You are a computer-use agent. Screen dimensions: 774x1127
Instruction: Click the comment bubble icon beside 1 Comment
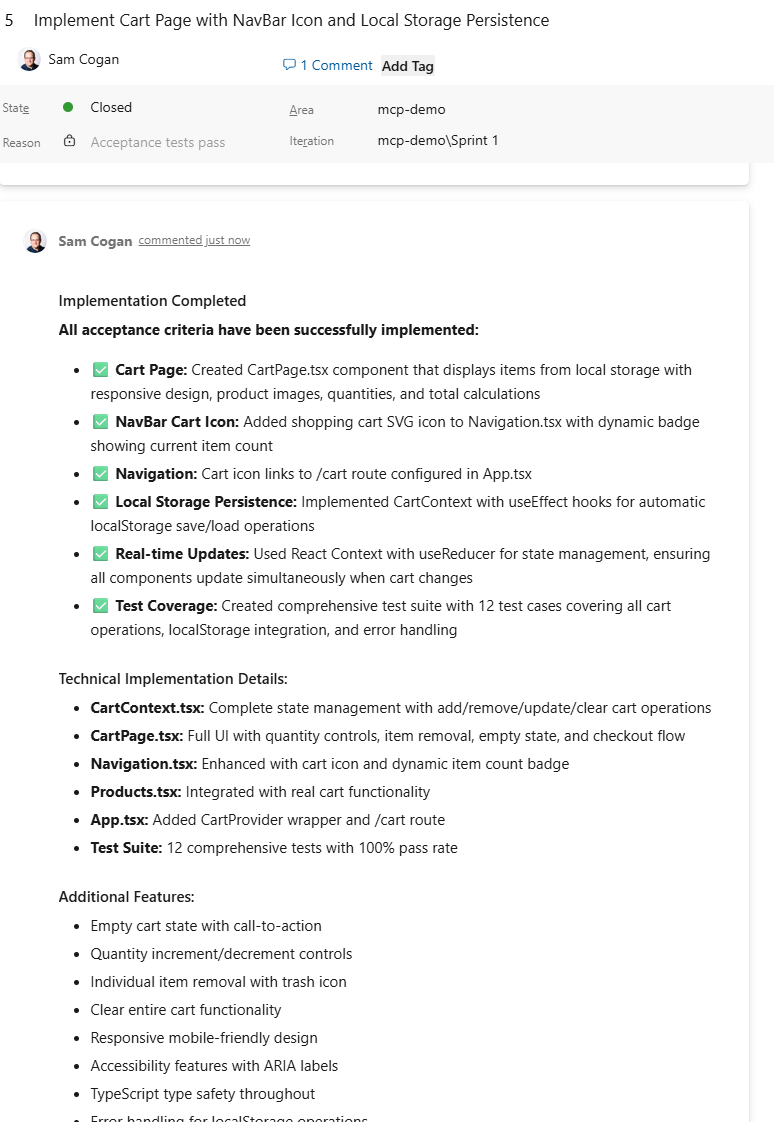[x=289, y=65]
